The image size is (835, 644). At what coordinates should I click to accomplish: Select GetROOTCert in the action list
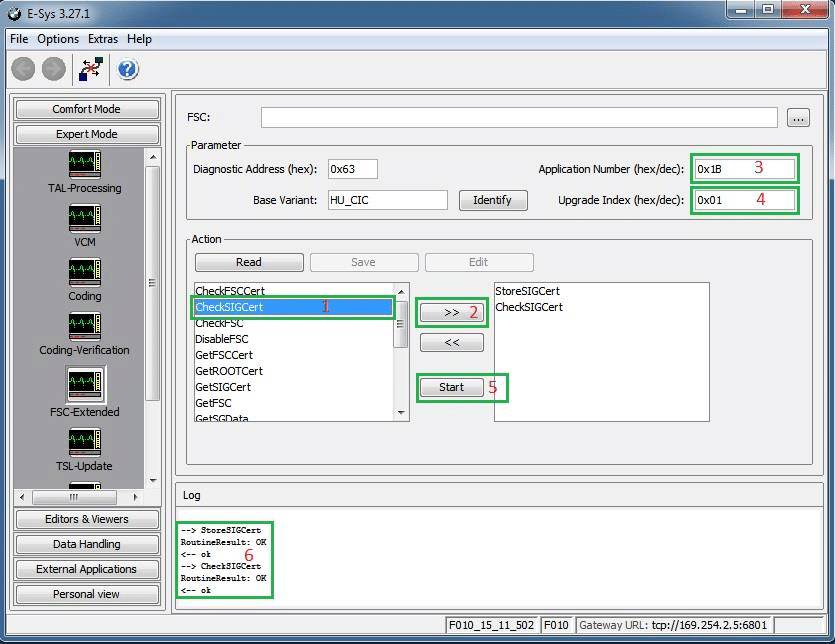coord(228,371)
